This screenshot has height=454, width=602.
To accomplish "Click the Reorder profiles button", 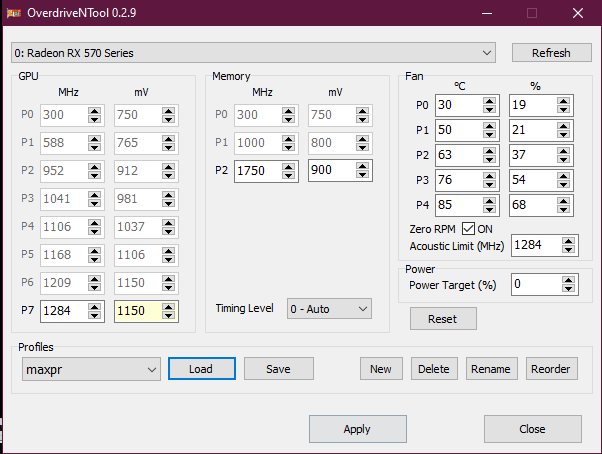I will pyautogui.click(x=551, y=369).
